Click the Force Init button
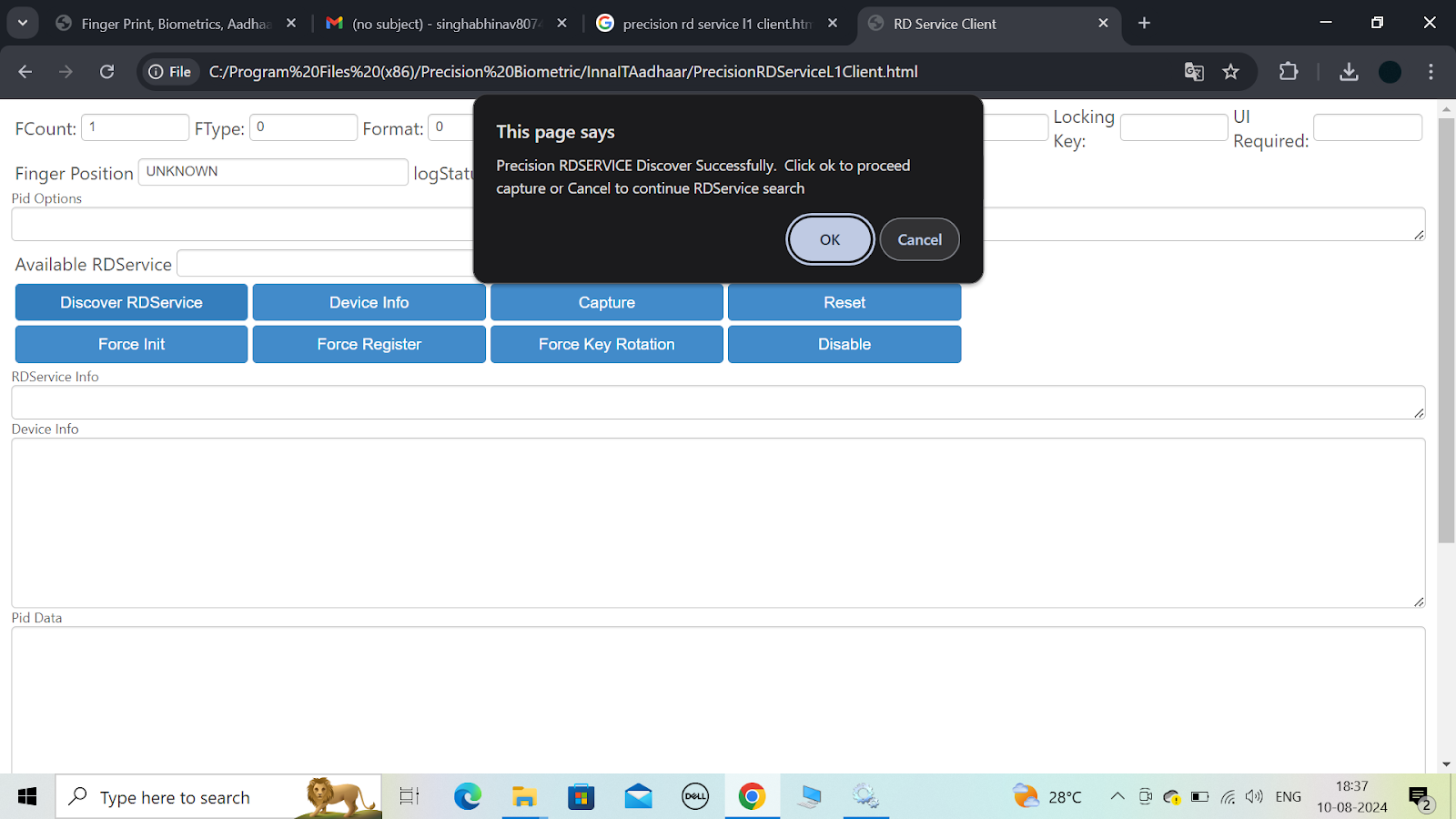Image resolution: width=1456 pixels, height=819 pixels. 131,344
